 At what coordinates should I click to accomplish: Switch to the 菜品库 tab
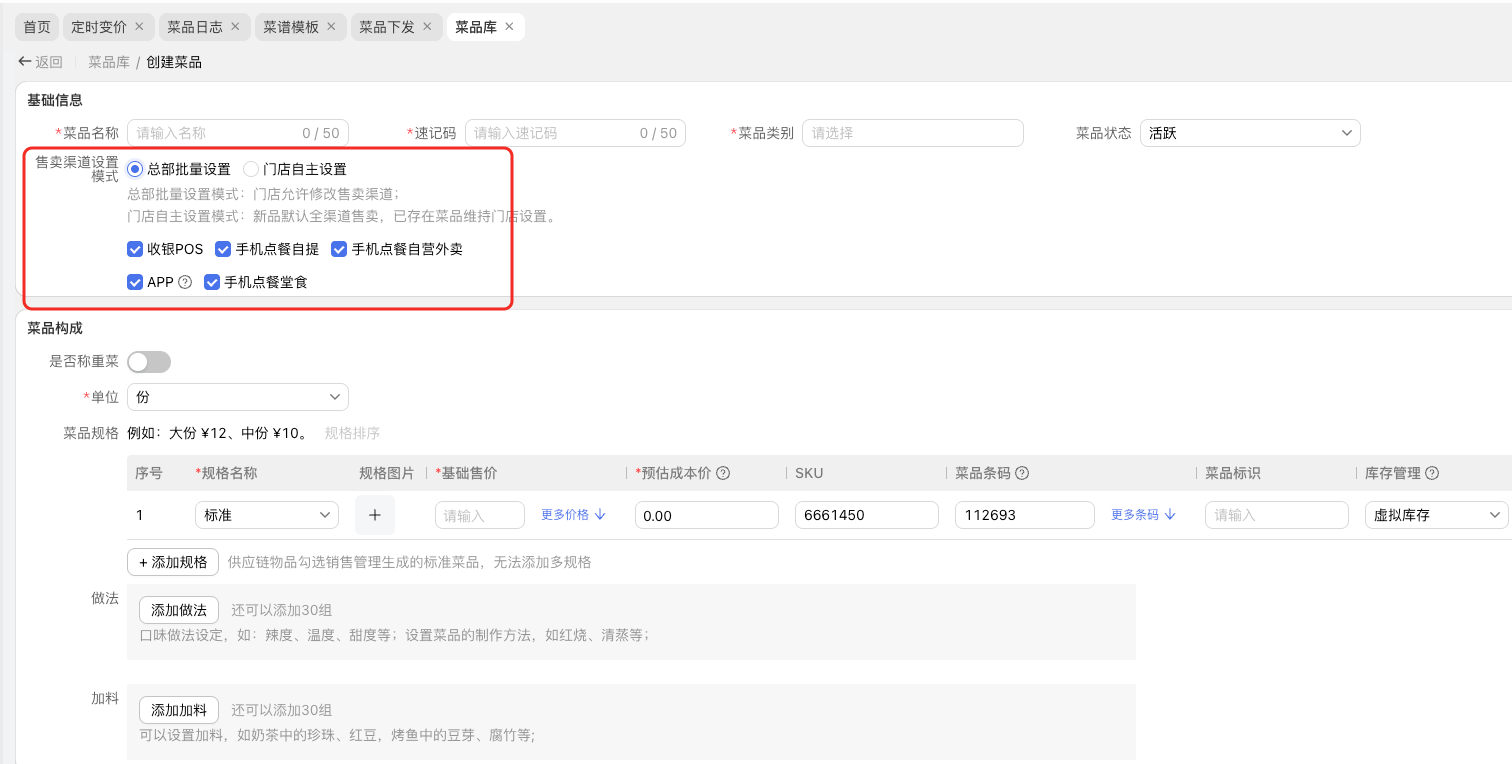coord(476,27)
